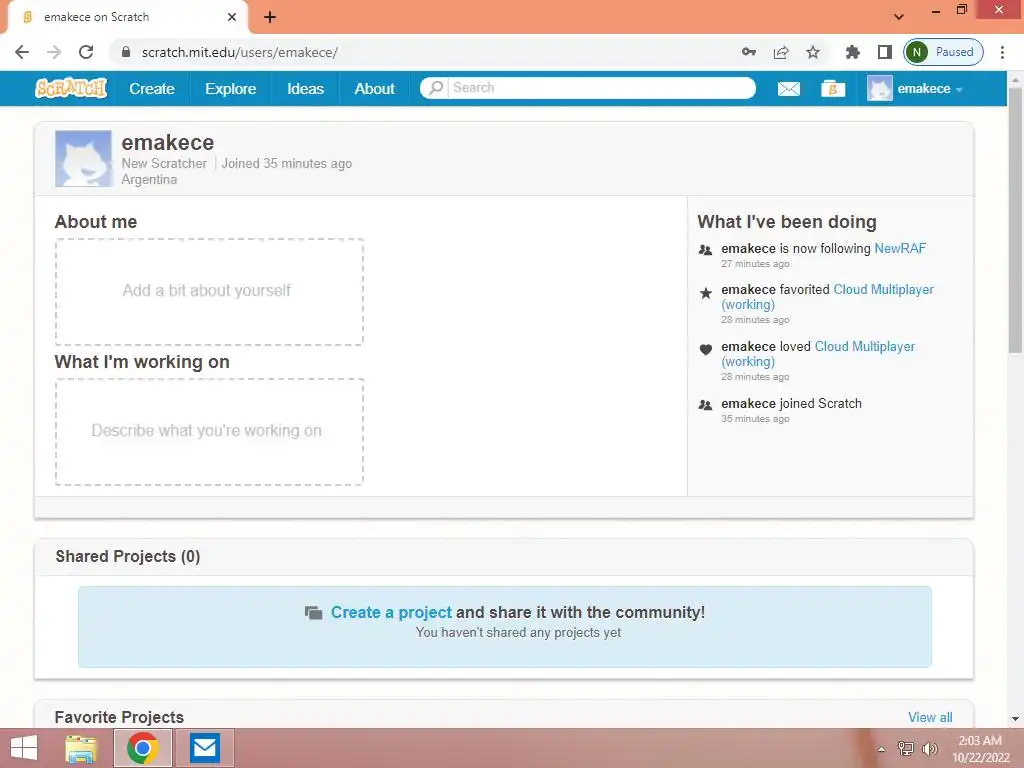Screen dimensions: 1024x768
Task: Open Chrome three-dot menu
Action: [x=1002, y=52]
